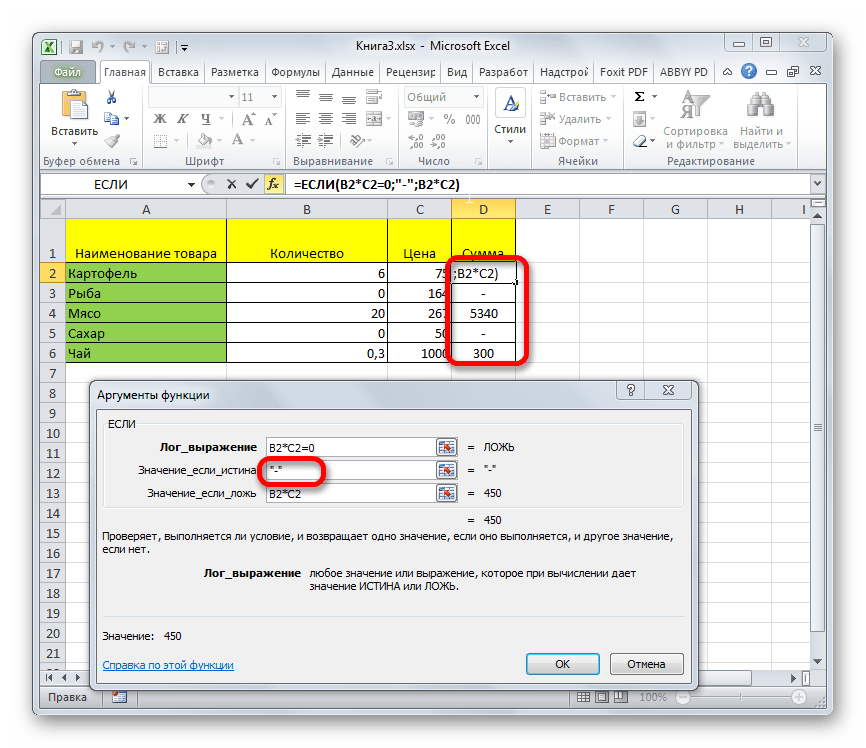The height and width of the screenshot is (748, 866).
Task: Switch to the Формулы ribbon tab
Action: [295, 72]
